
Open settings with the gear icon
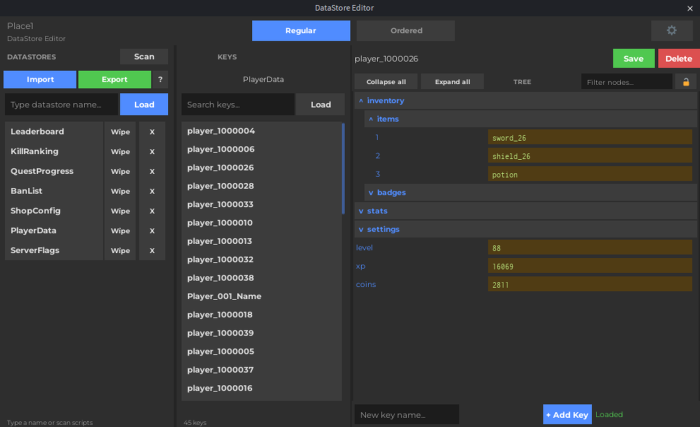click(x=671, y=30)
